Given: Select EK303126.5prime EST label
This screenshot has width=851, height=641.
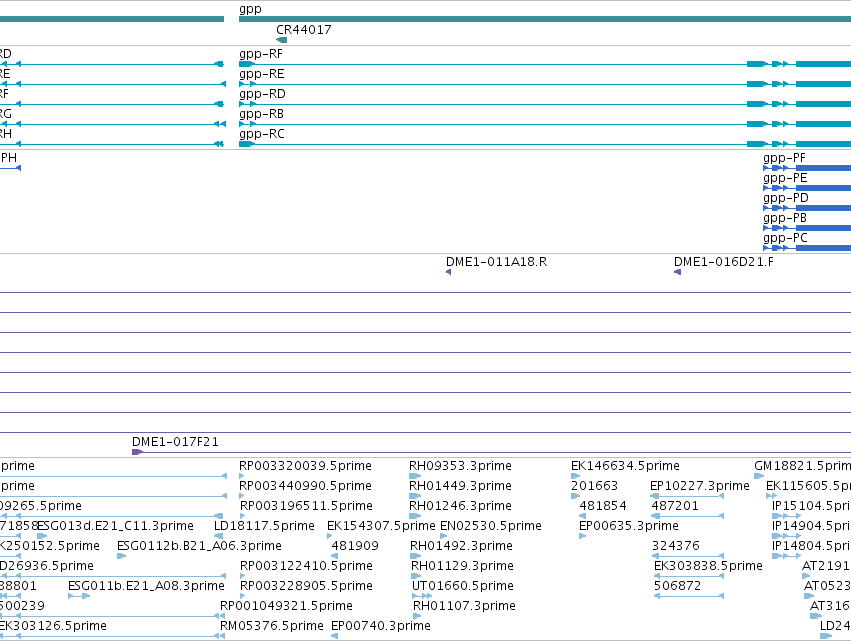Looking at the screenshot, I should click(53, 626).
